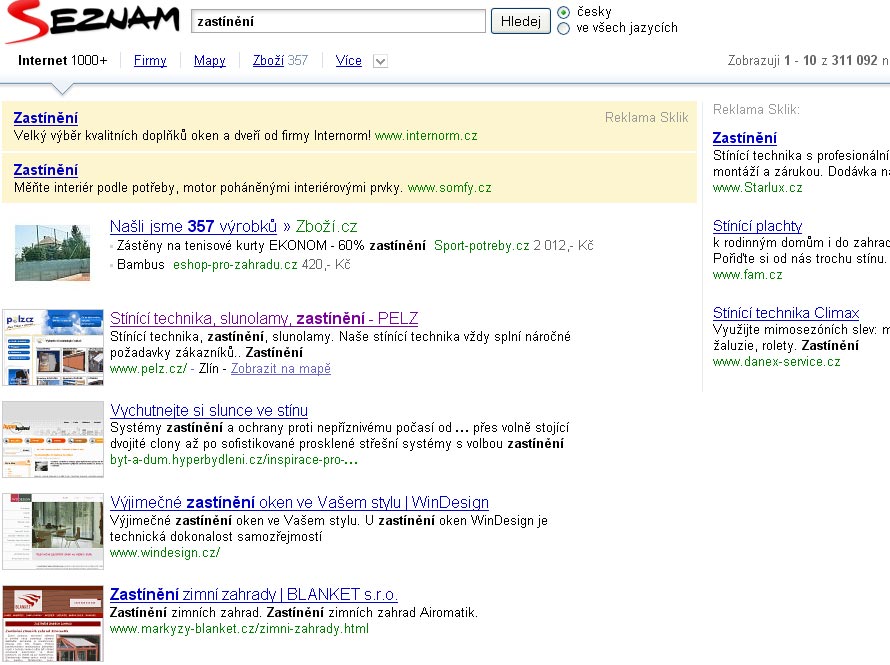Visit the www.internorm.cz address
Screen dimensions: 890x665
(426, 136)
